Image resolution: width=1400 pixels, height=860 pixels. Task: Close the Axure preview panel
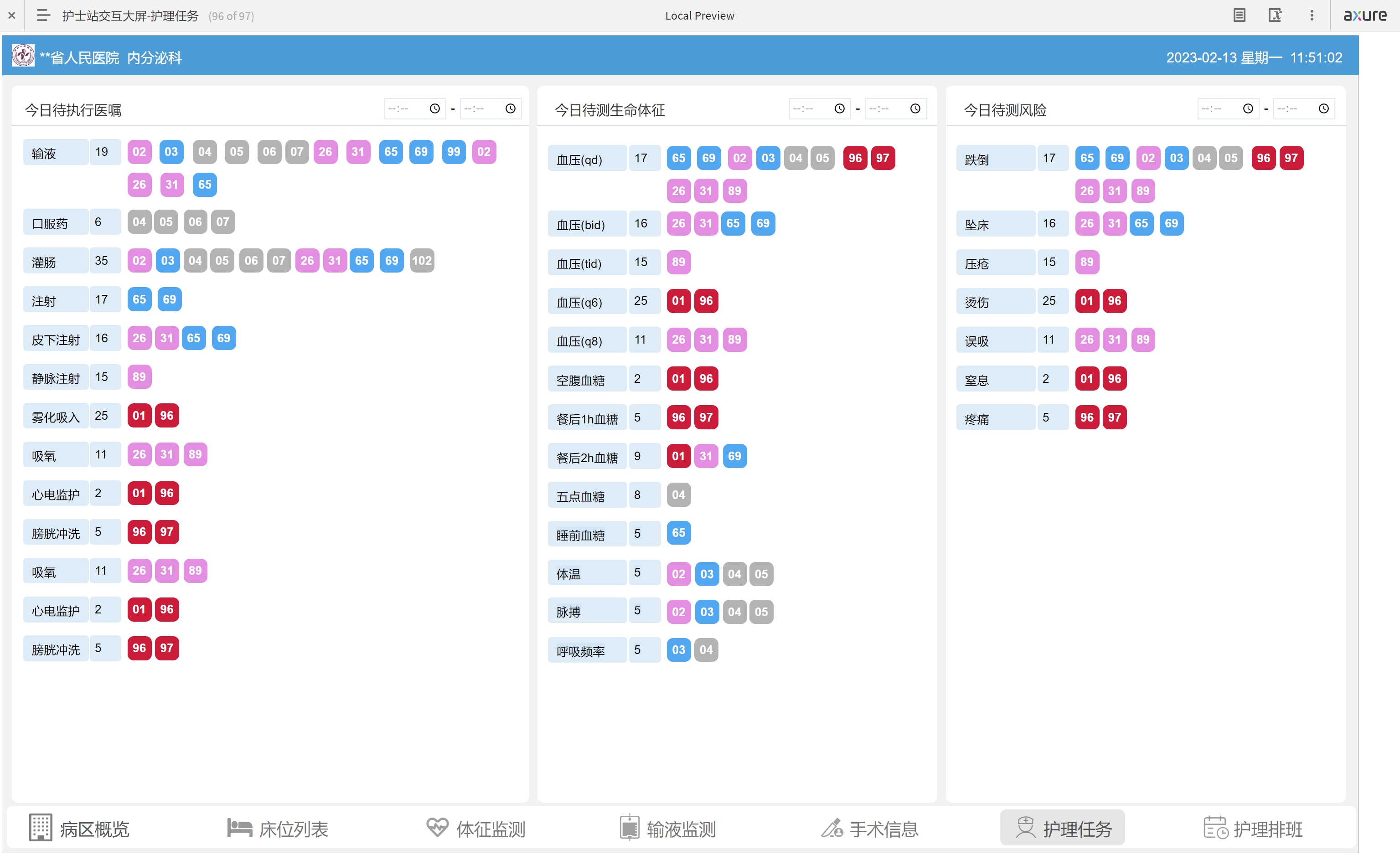tap(12, 15)
